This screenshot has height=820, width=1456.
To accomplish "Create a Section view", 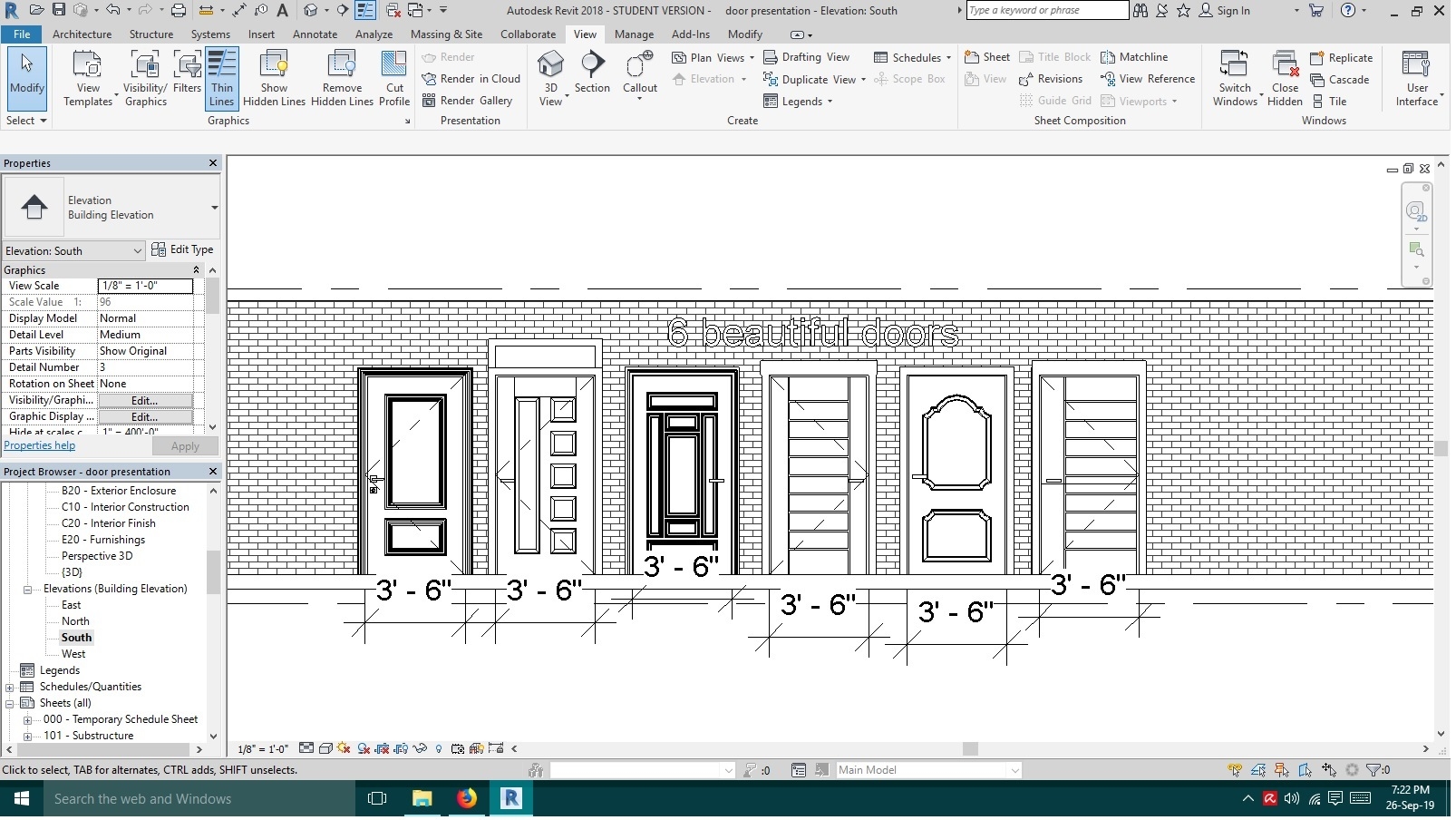I will pyautogui.click(x=593, y=73).
